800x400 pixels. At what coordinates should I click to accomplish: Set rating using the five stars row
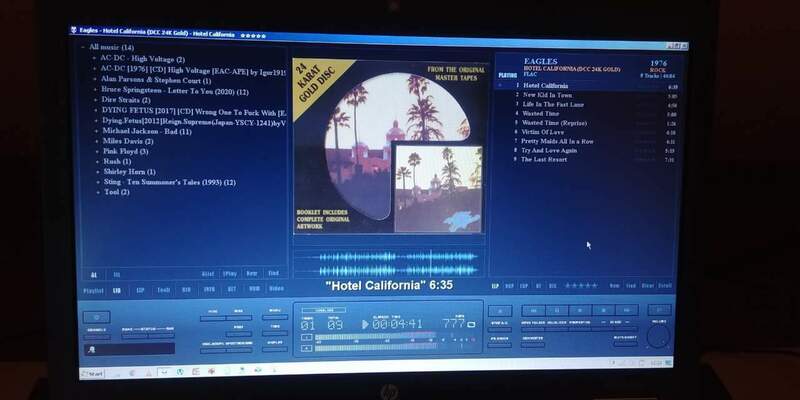tap(580, 286)
